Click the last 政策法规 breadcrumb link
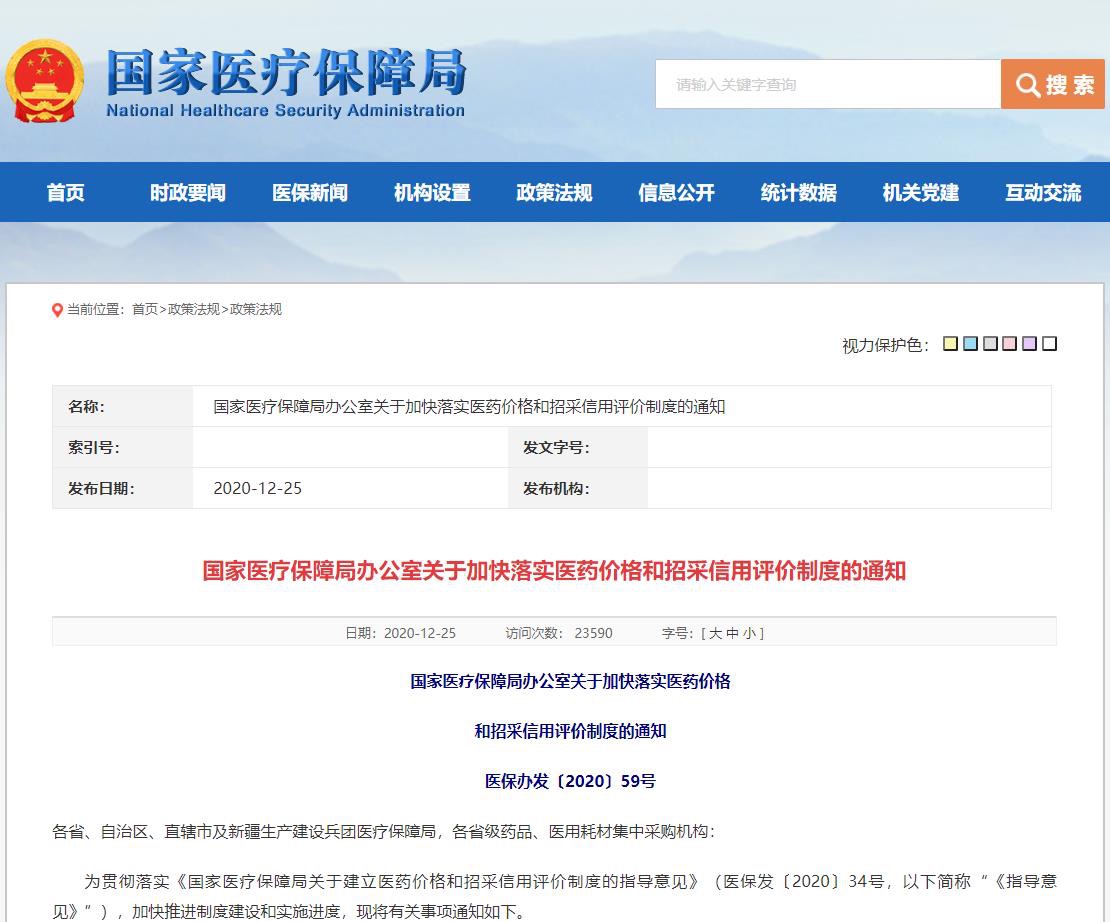 coord(256,309)
